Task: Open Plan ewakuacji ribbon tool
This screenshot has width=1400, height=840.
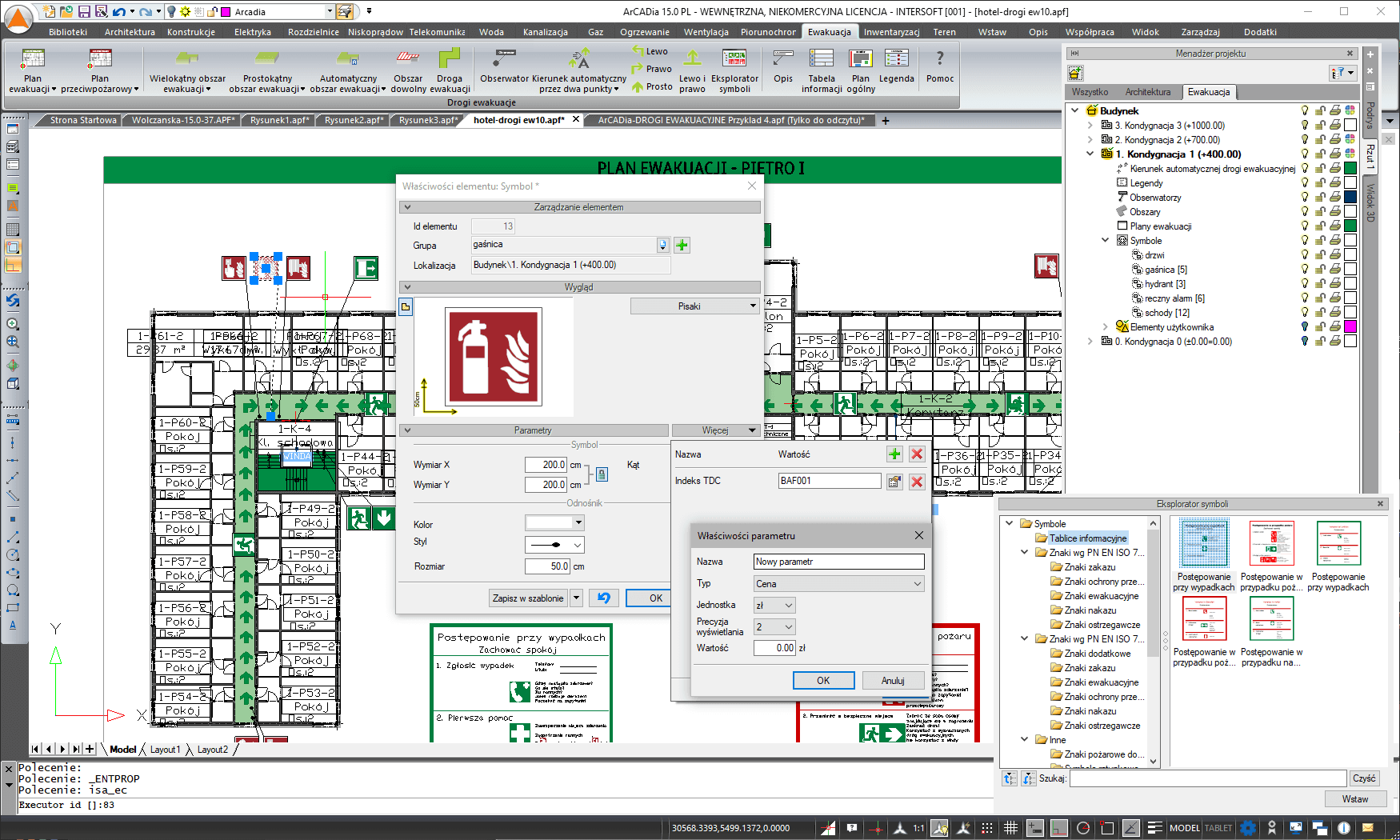Action: tap(32, 70)
